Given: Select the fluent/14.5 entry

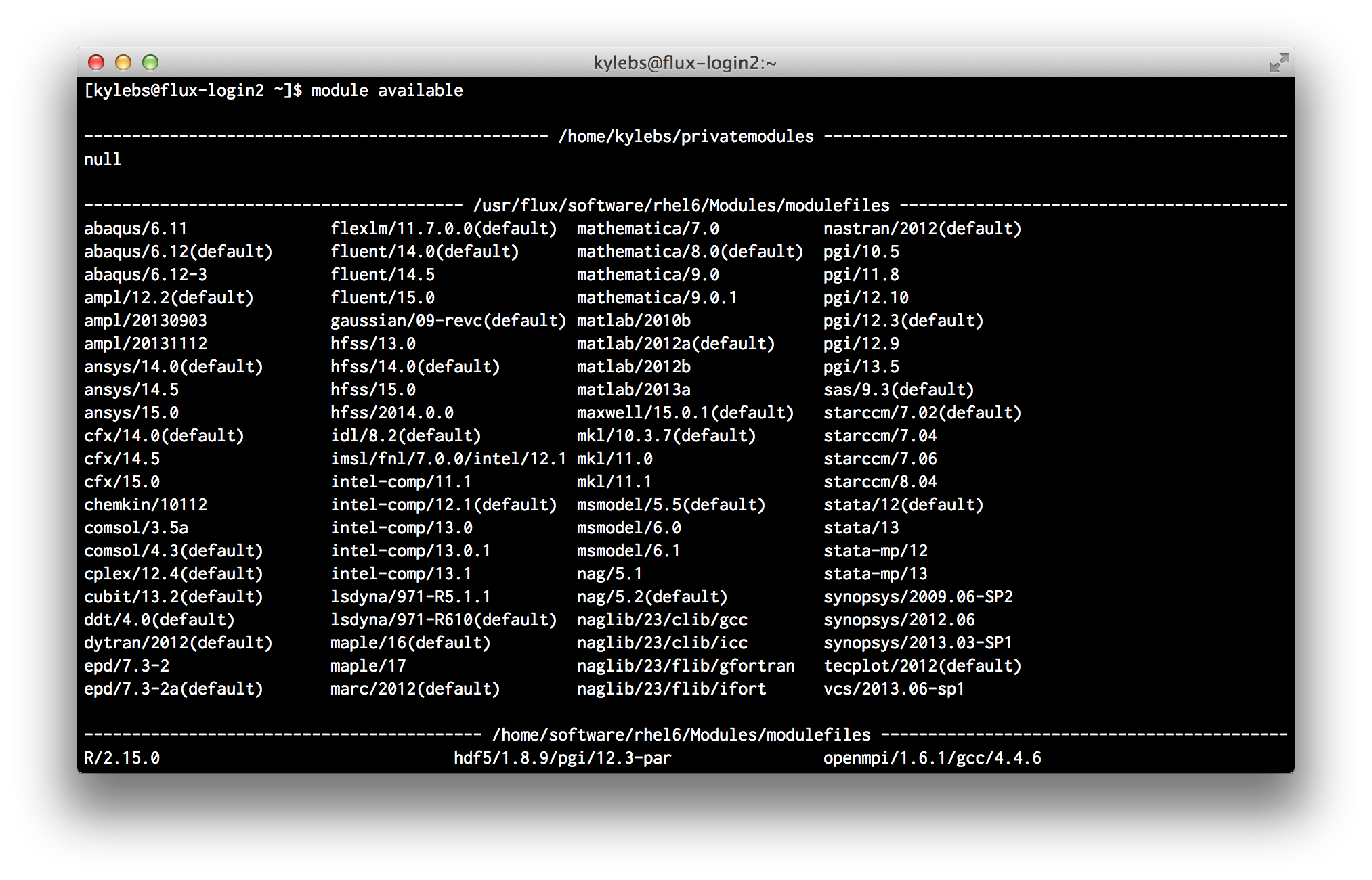Looking at the screenshot, I should [x=382, y=274].
